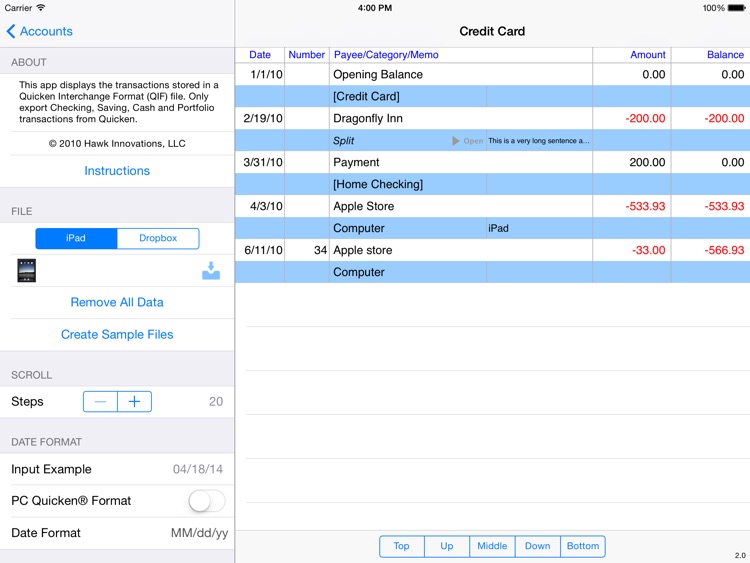The height and width of the screenshot is (563, 750).
Task: Tap the Up scroll button
Action: (x=447, y=546)
